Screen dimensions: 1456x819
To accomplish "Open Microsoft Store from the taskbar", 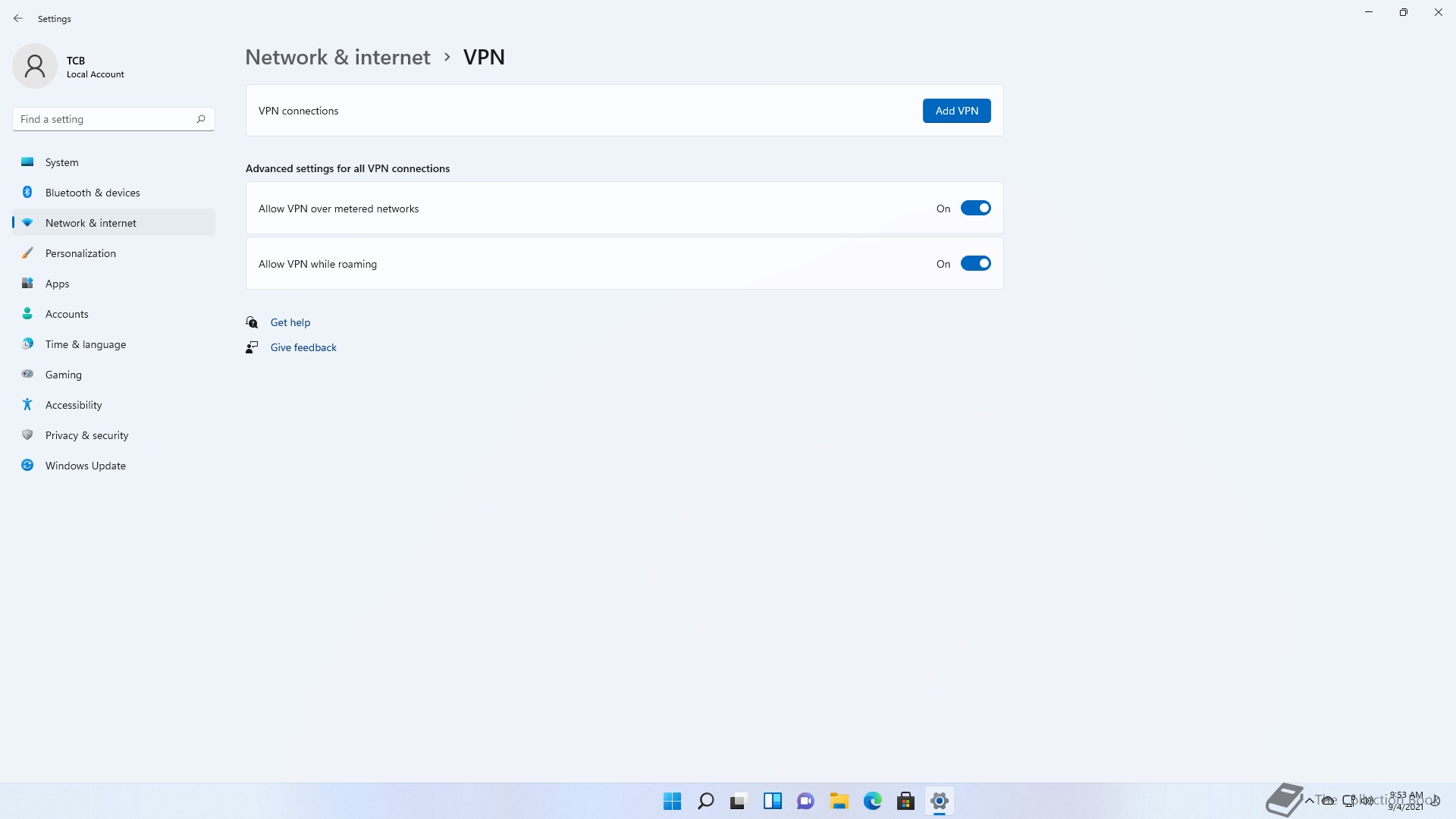I will tap(905, 801).
